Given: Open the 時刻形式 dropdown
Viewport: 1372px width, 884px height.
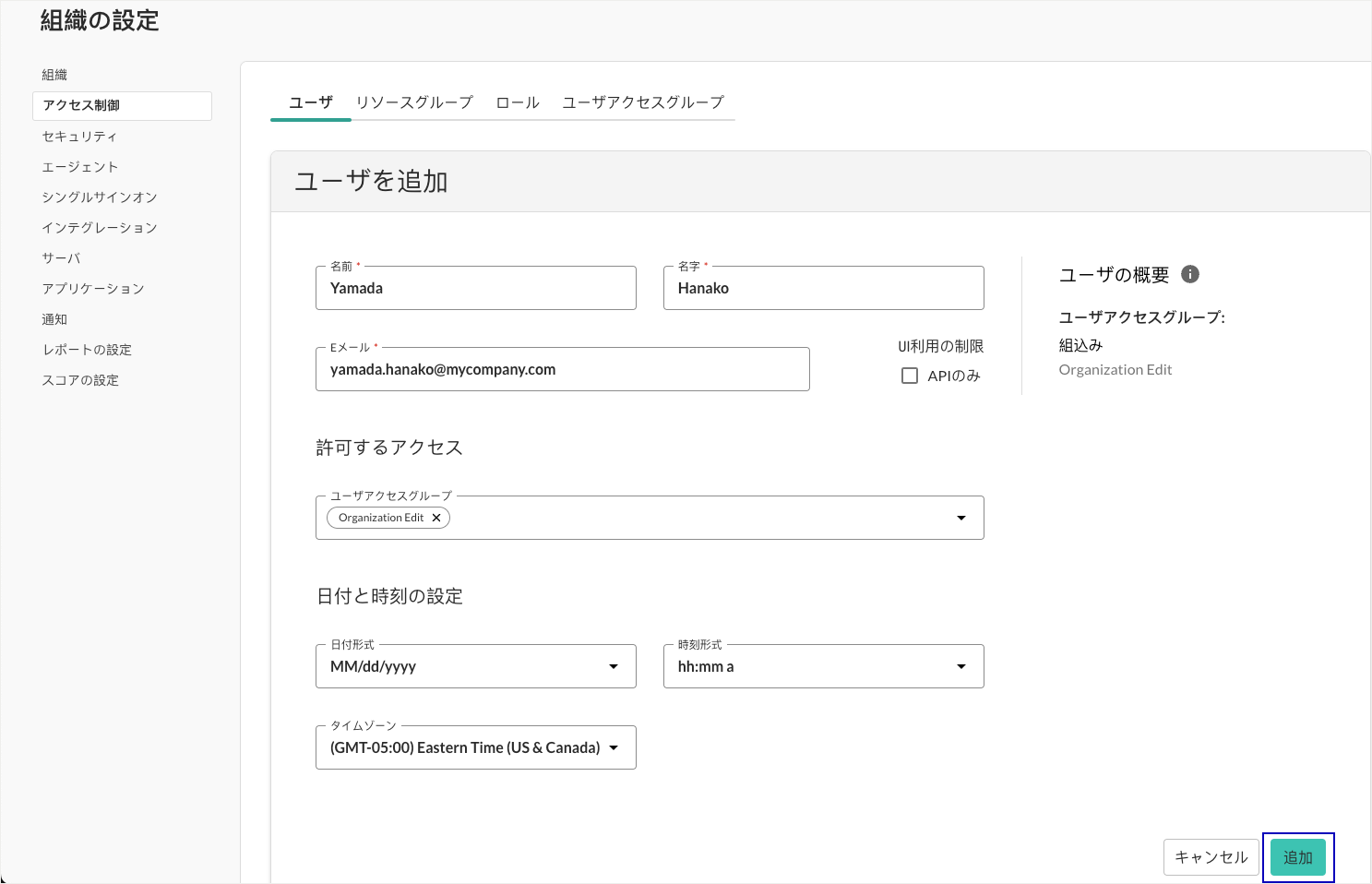Looking at the screenshot, I should coord(824,666).
